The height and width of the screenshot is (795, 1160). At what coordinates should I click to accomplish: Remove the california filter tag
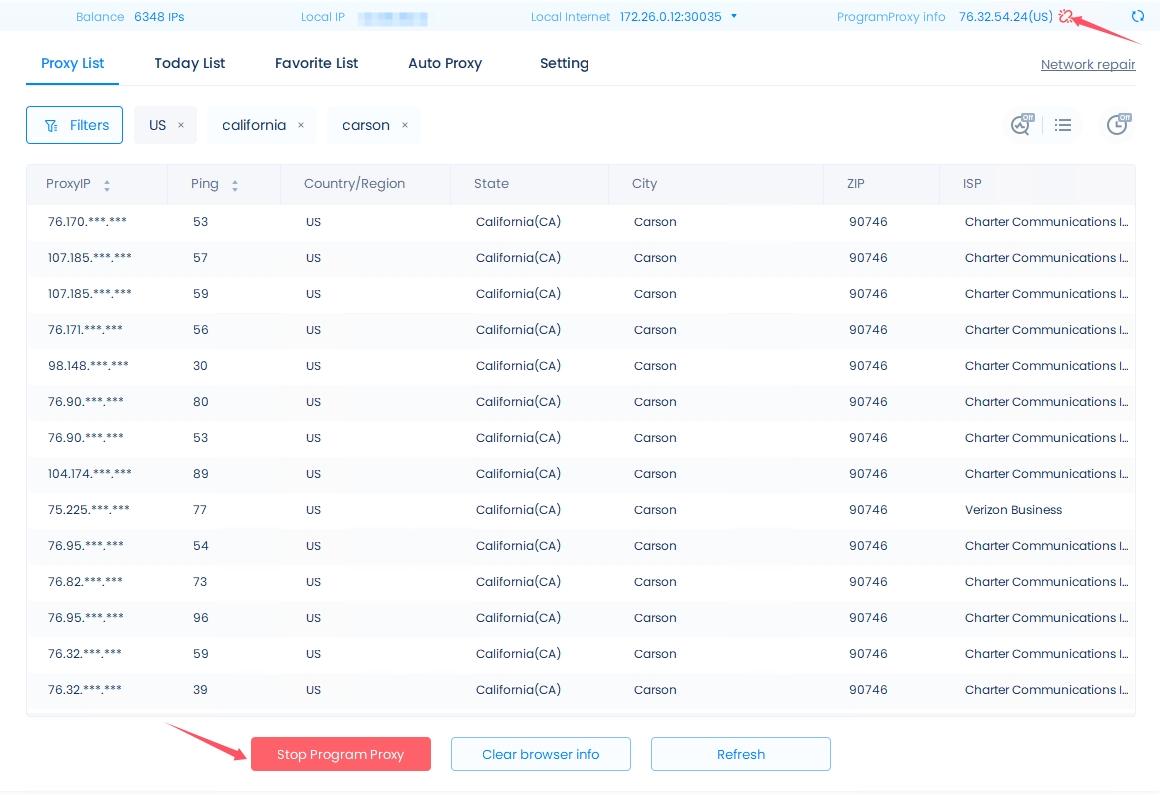pos(300,125)
